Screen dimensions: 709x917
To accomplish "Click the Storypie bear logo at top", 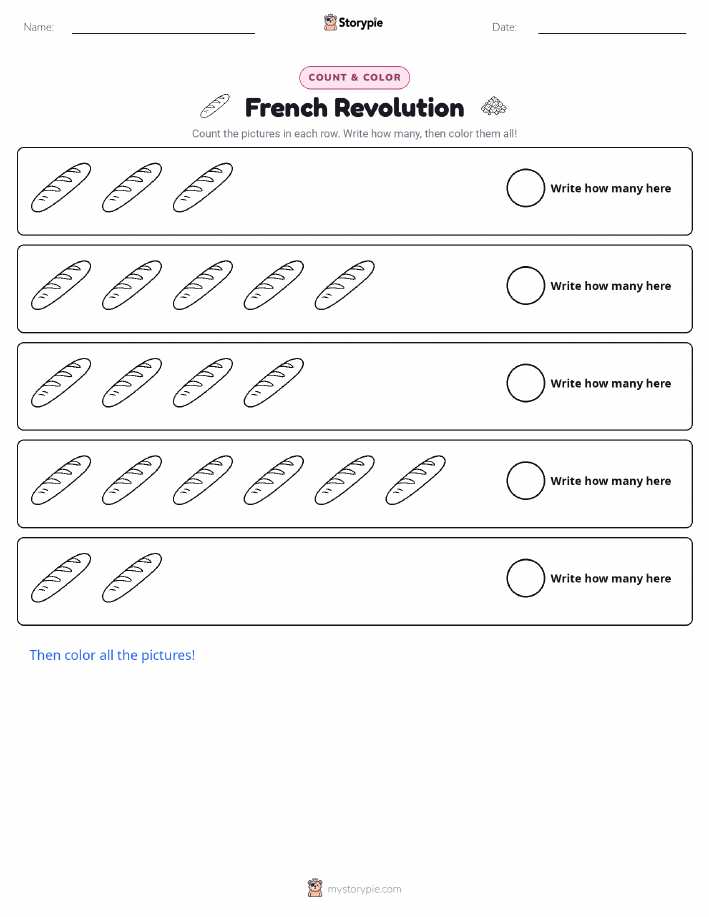I will pyautogui.click(x=330, y=23).
